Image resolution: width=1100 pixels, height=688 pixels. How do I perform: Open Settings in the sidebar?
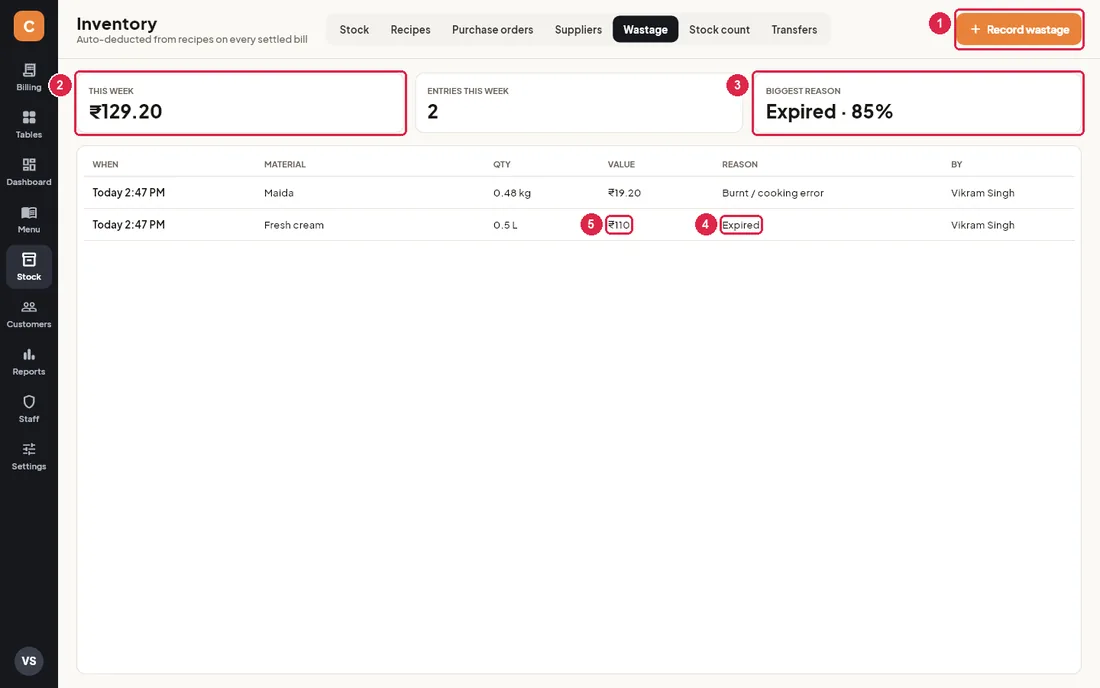[x=29, y=457]
